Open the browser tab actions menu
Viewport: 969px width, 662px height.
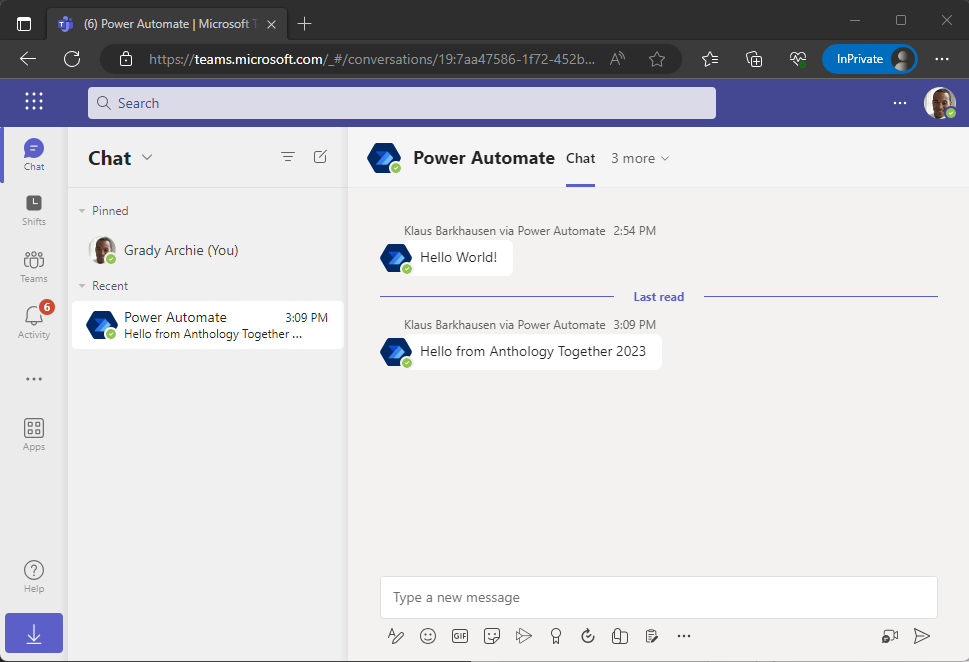pyautogui.click(x=24, y=24)
